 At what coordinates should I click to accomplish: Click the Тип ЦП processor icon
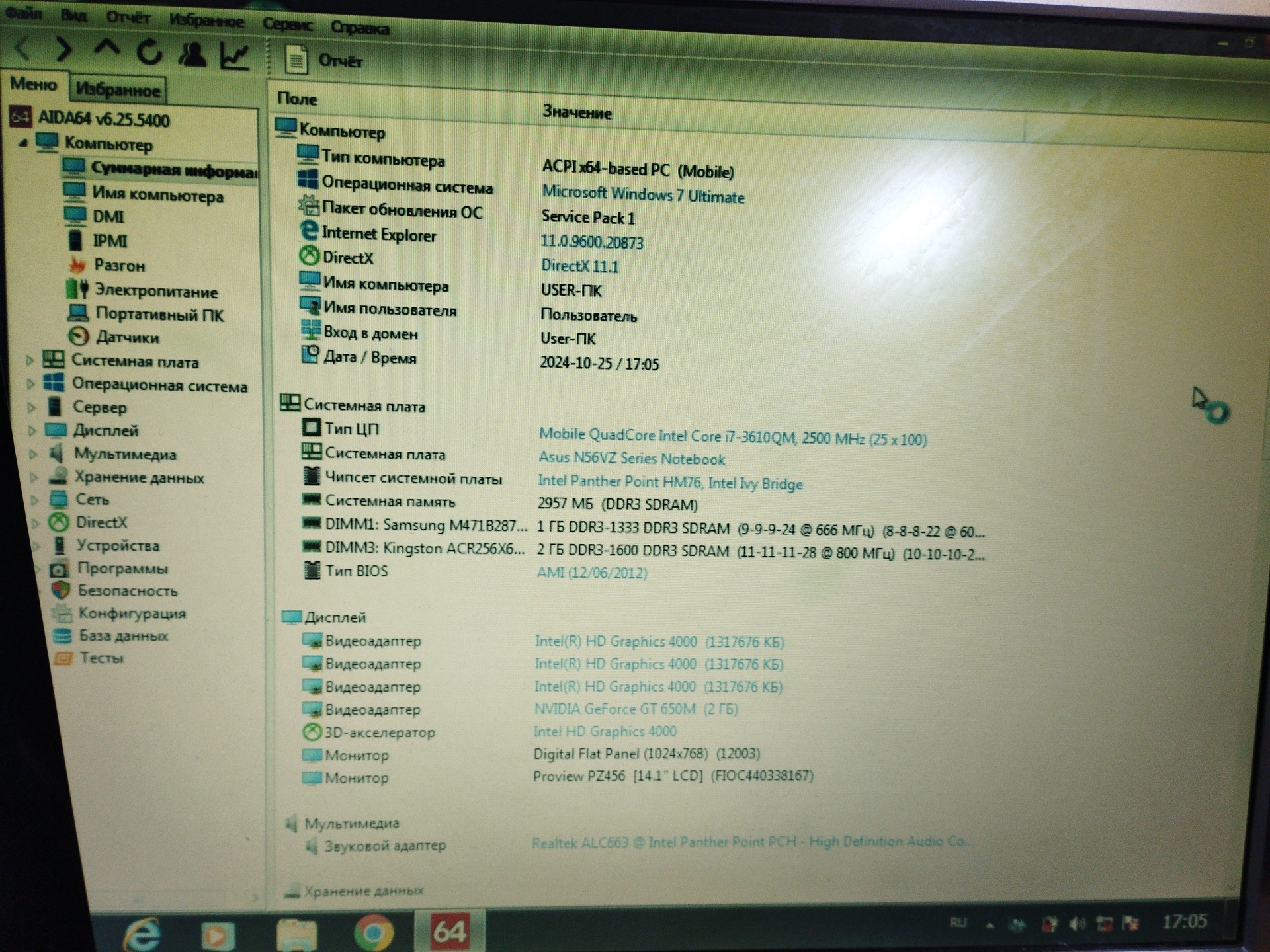312,427
